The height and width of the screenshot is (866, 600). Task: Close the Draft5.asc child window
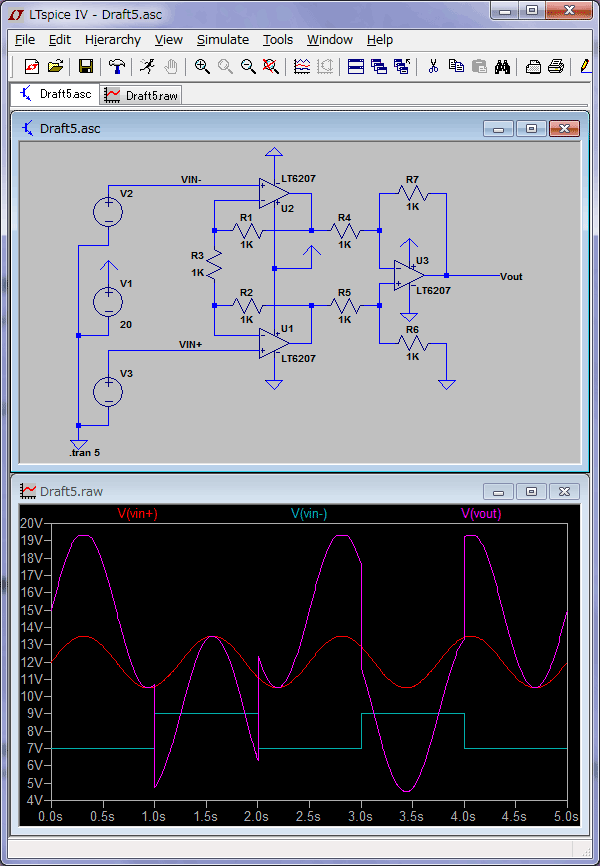564,129
